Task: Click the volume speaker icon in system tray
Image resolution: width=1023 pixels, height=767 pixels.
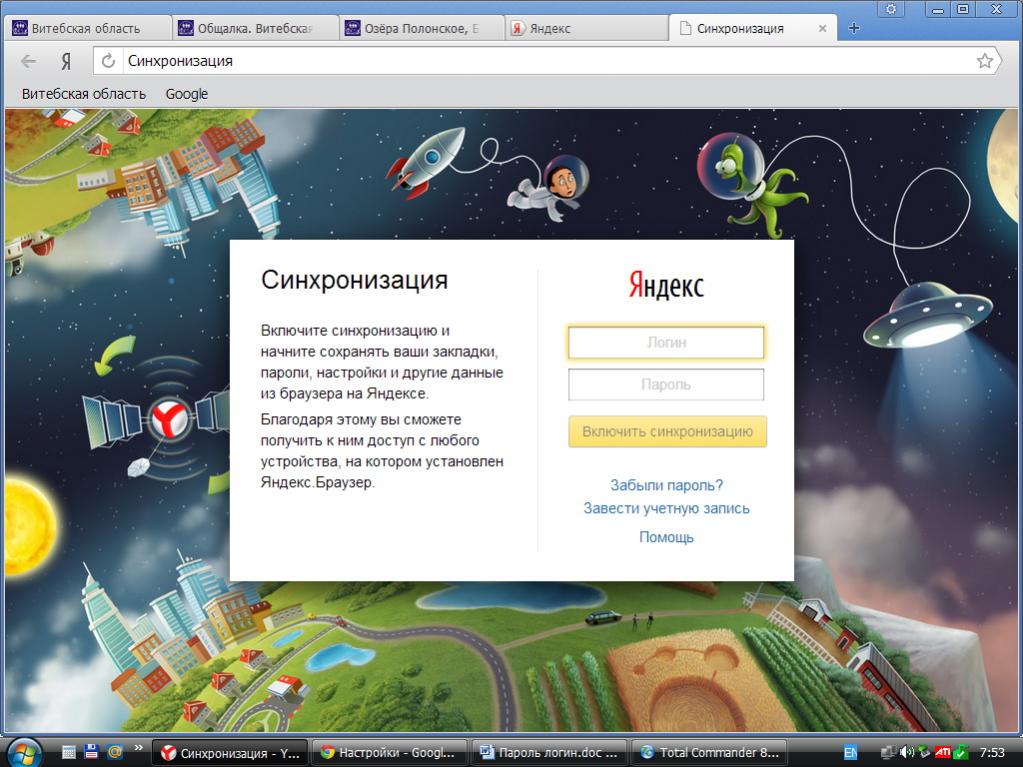Action: coord(907,752)
